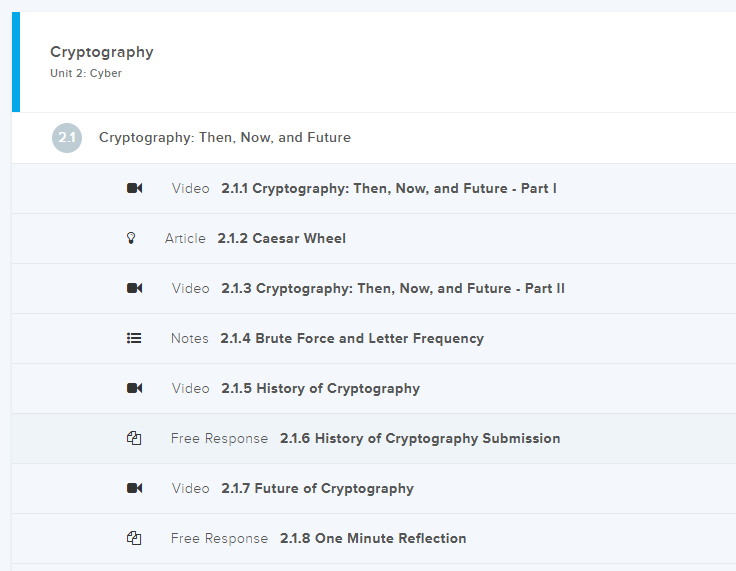Click video icon for Future of Cryptography
The image size is (736, 571).
click(134, 488)
